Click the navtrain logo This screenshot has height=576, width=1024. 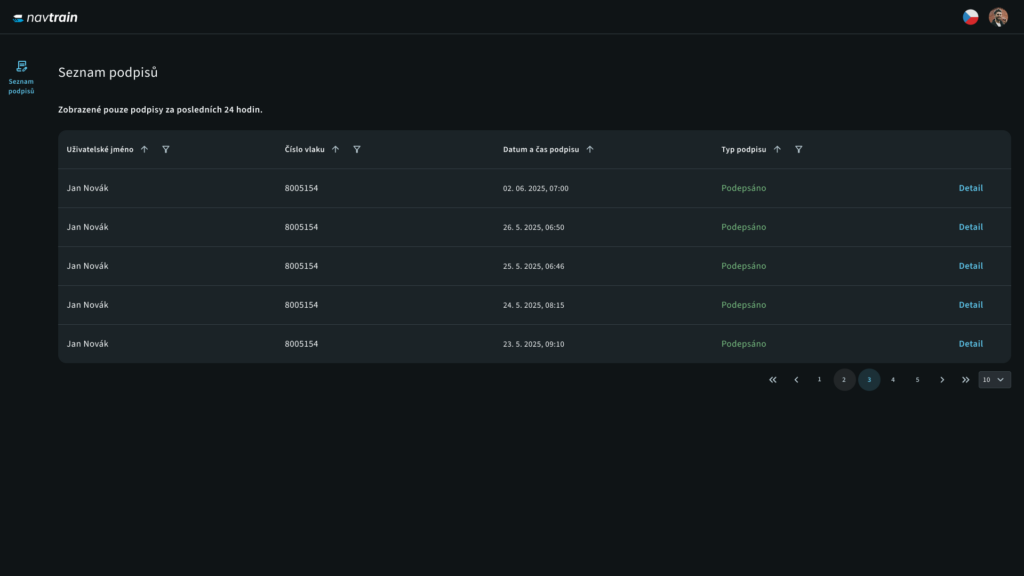[x=45, y=17]
